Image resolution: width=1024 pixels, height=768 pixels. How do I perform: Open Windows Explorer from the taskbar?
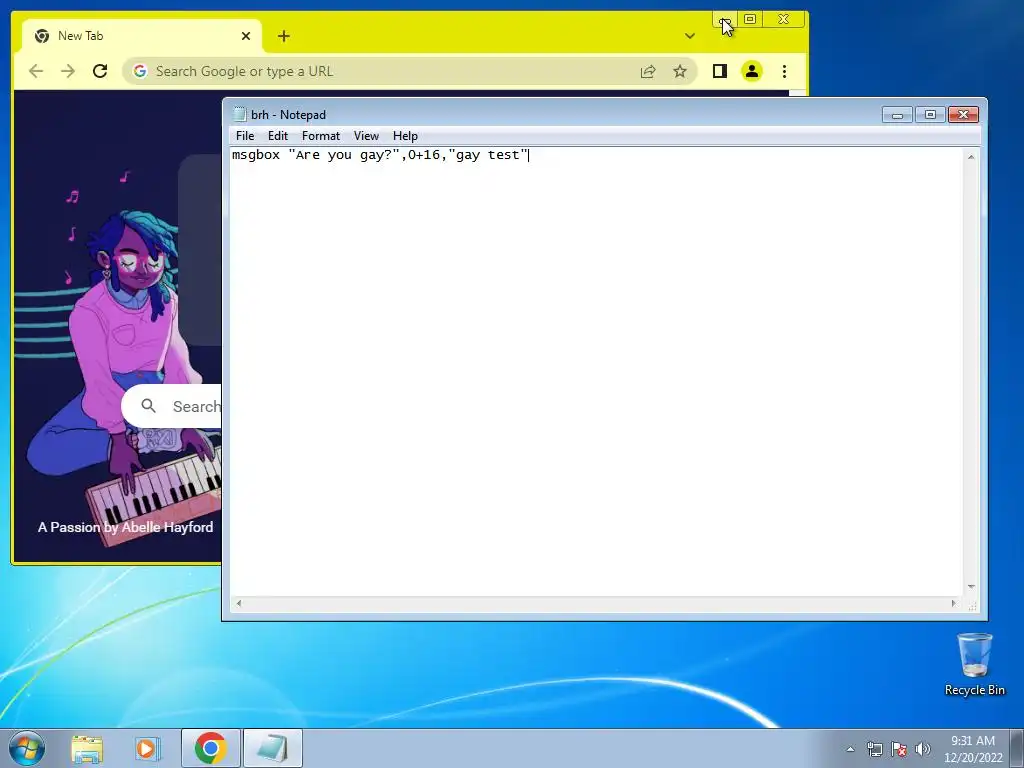87,748
